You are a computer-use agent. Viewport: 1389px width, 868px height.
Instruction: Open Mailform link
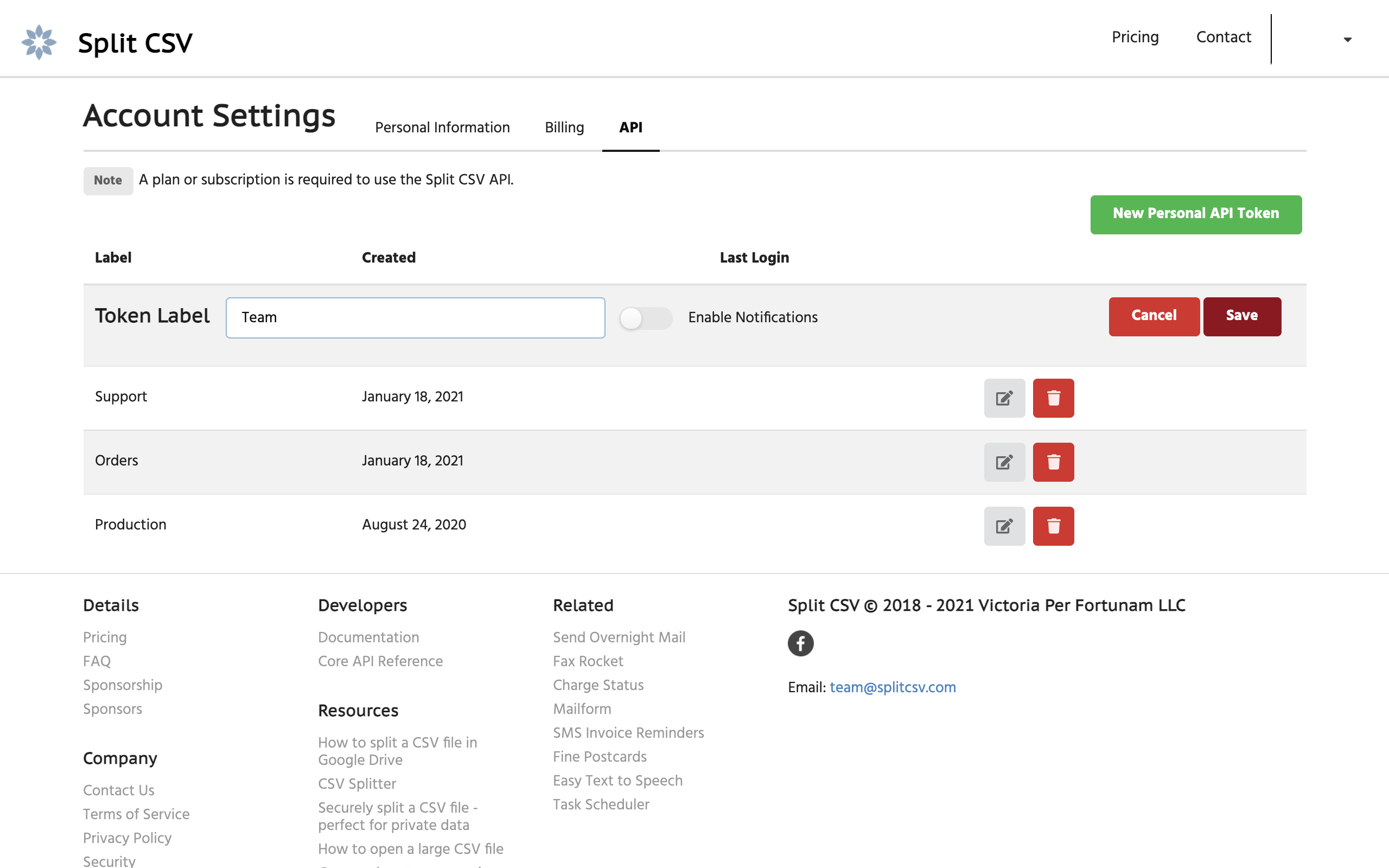pyautogui.click(x=582, y=709)
